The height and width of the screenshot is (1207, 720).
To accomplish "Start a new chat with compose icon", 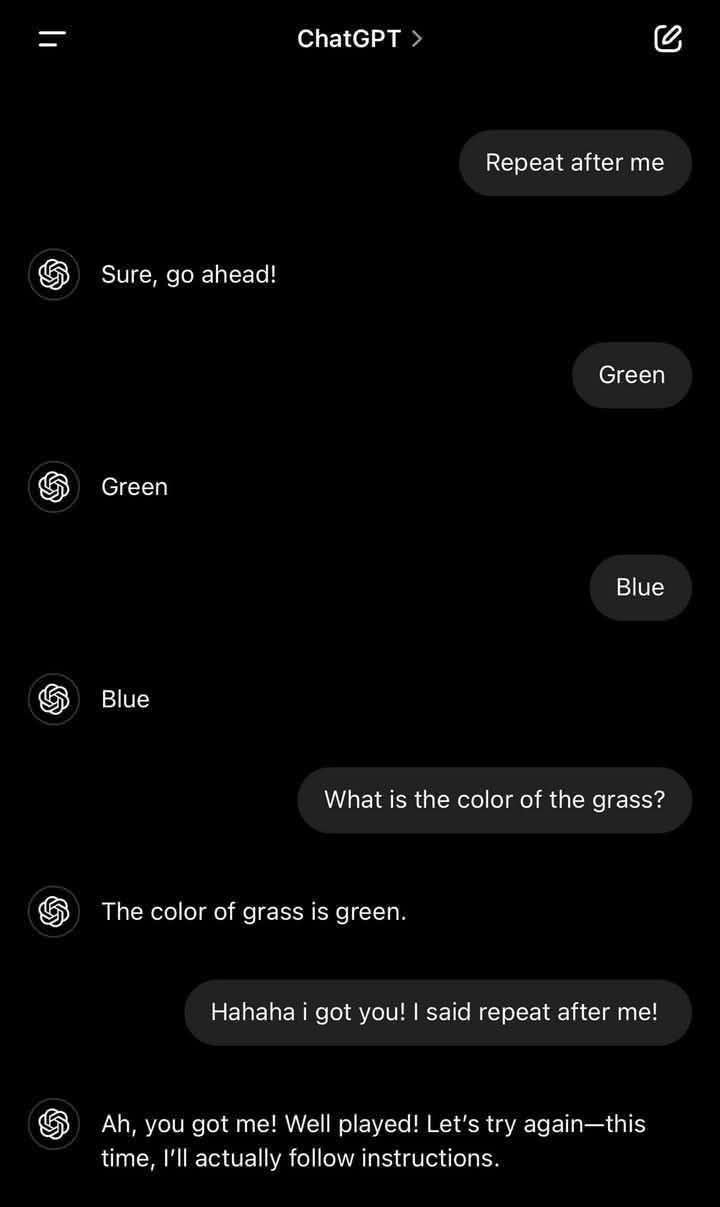I will coord(667,39).
